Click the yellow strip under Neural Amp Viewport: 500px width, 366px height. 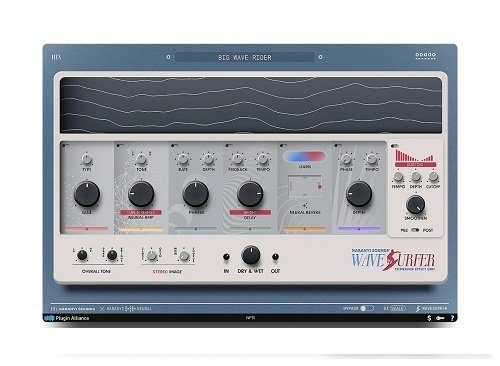[x=141, y=229]
